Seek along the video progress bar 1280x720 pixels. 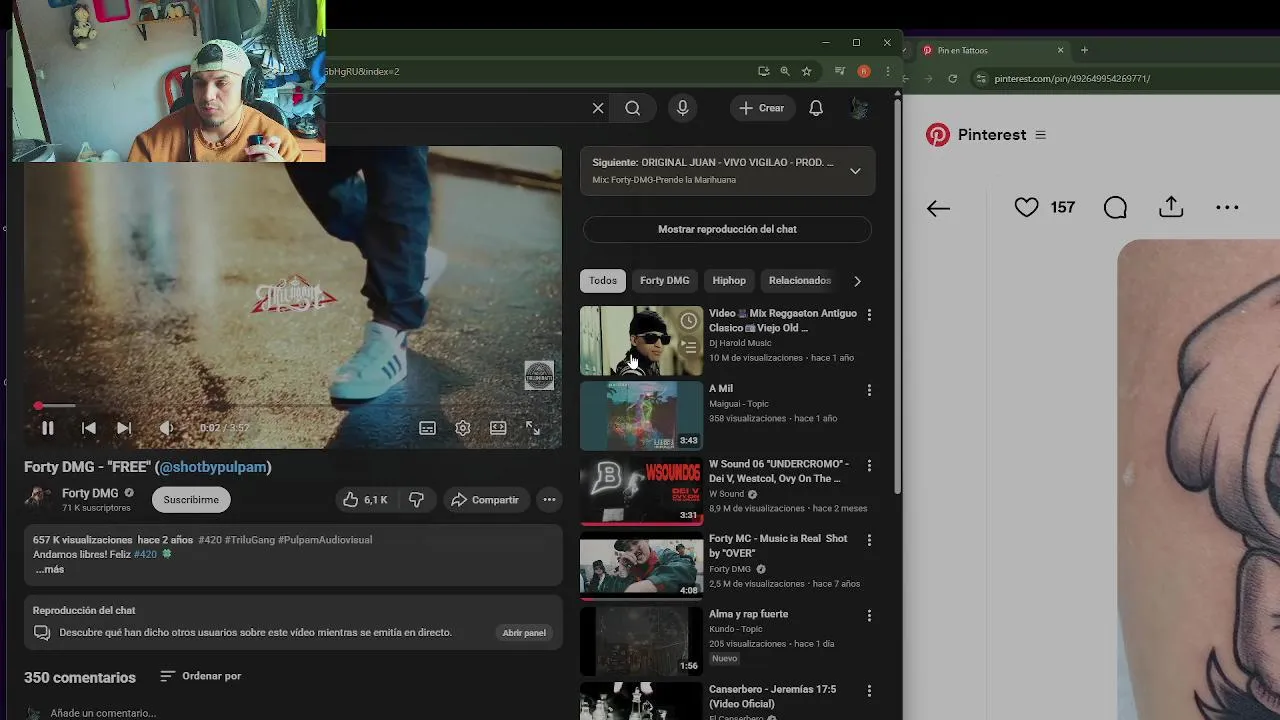click(x=293, y=406)
